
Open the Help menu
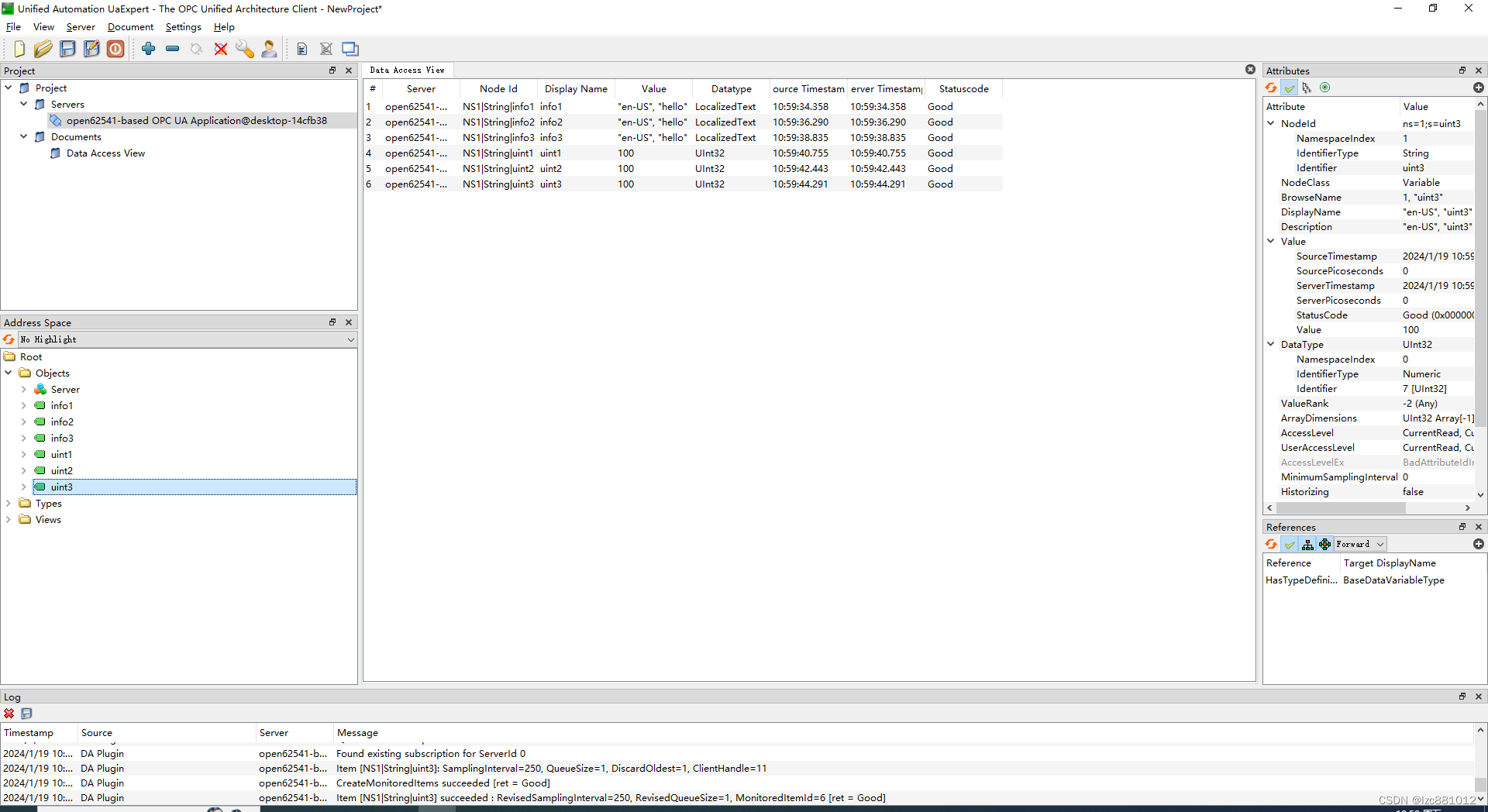click(224, 27)
